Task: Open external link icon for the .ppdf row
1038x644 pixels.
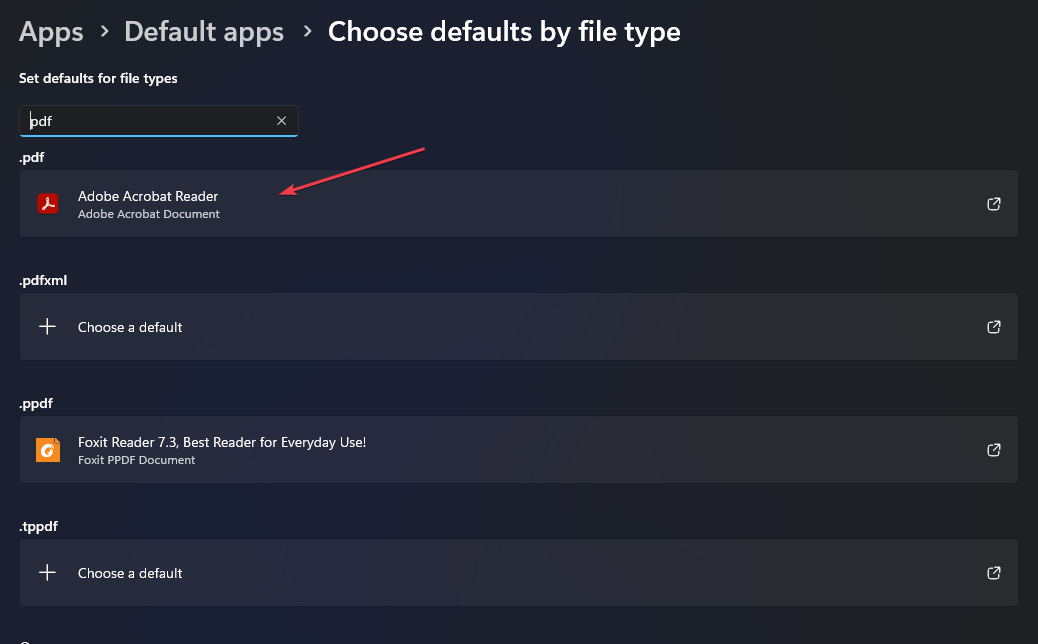Action: [994, 450]
